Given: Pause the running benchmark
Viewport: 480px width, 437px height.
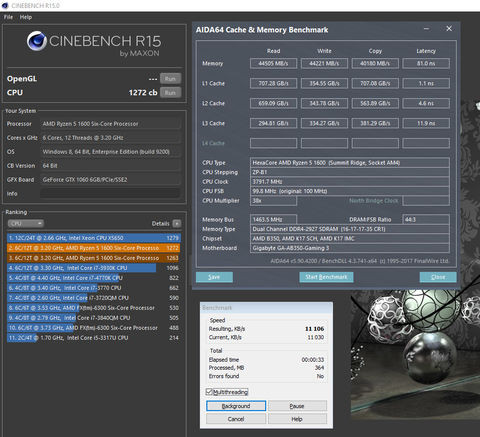Looking at the screenshot, I should 297,406.
